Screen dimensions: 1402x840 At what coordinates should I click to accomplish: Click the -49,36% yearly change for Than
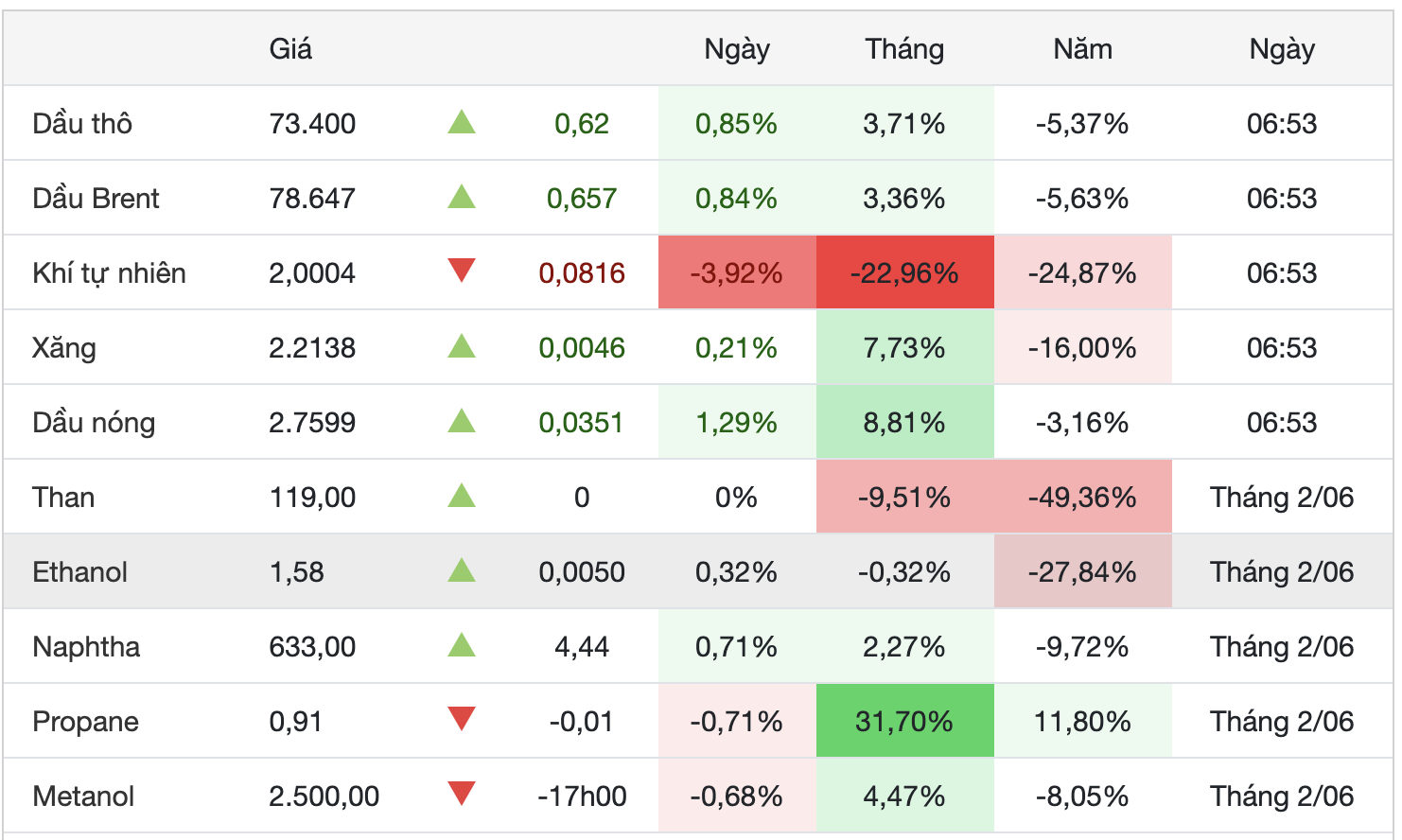(1082, 498)
